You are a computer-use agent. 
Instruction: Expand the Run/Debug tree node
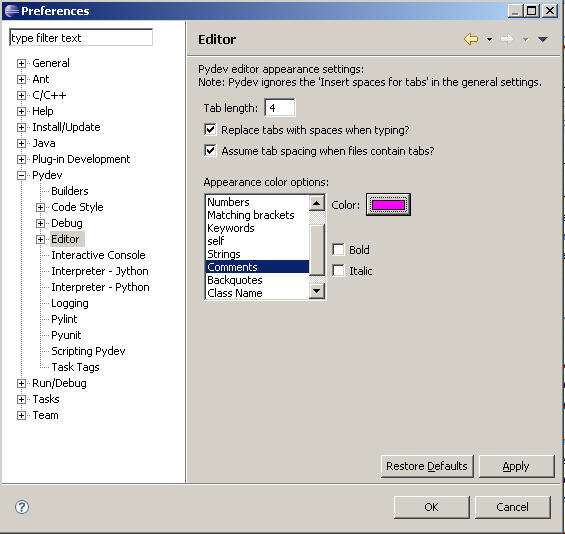pyautogui.click(x=21, y=383)
